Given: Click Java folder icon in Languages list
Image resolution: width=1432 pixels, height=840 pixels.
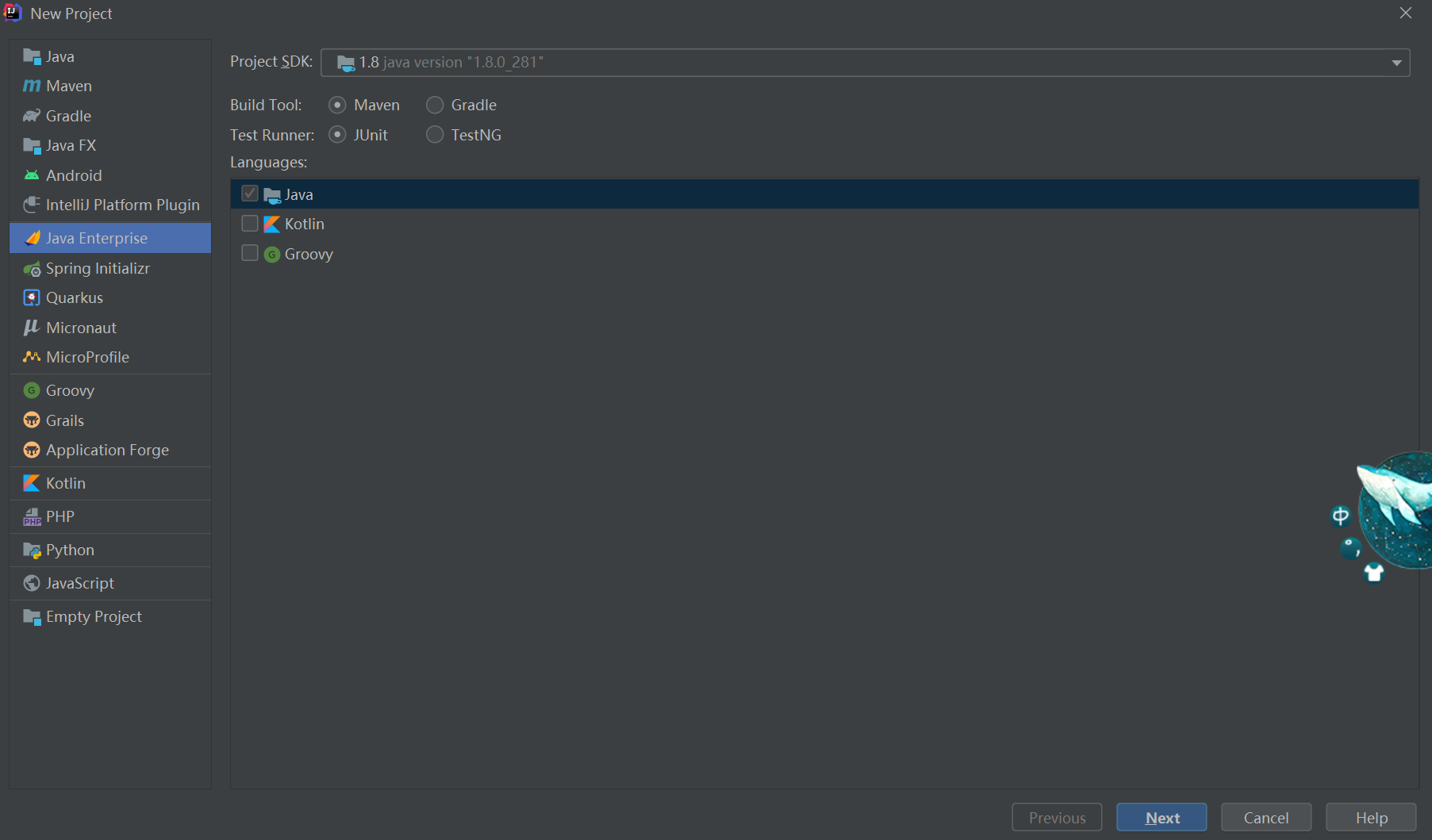Looking at the screenshot, I should click(x=272, y=195).
